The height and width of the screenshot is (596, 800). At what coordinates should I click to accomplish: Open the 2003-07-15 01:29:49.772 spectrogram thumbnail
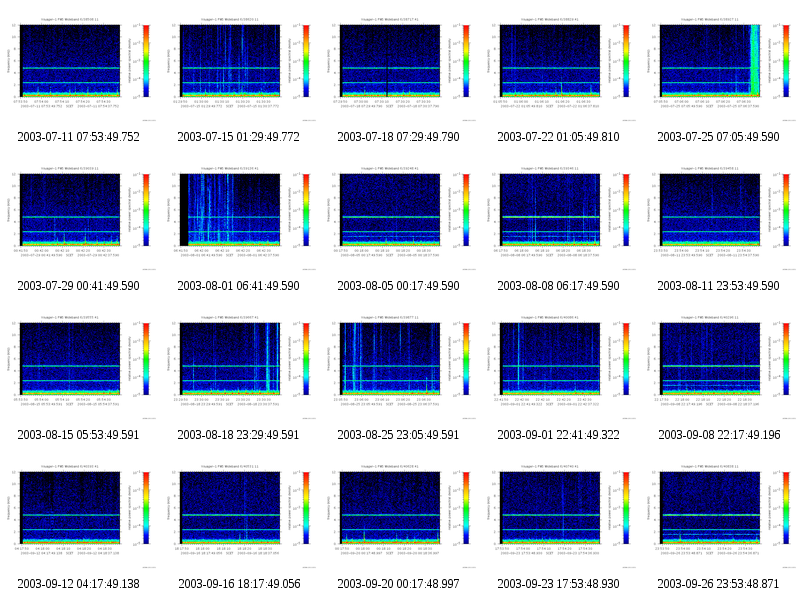238,68
